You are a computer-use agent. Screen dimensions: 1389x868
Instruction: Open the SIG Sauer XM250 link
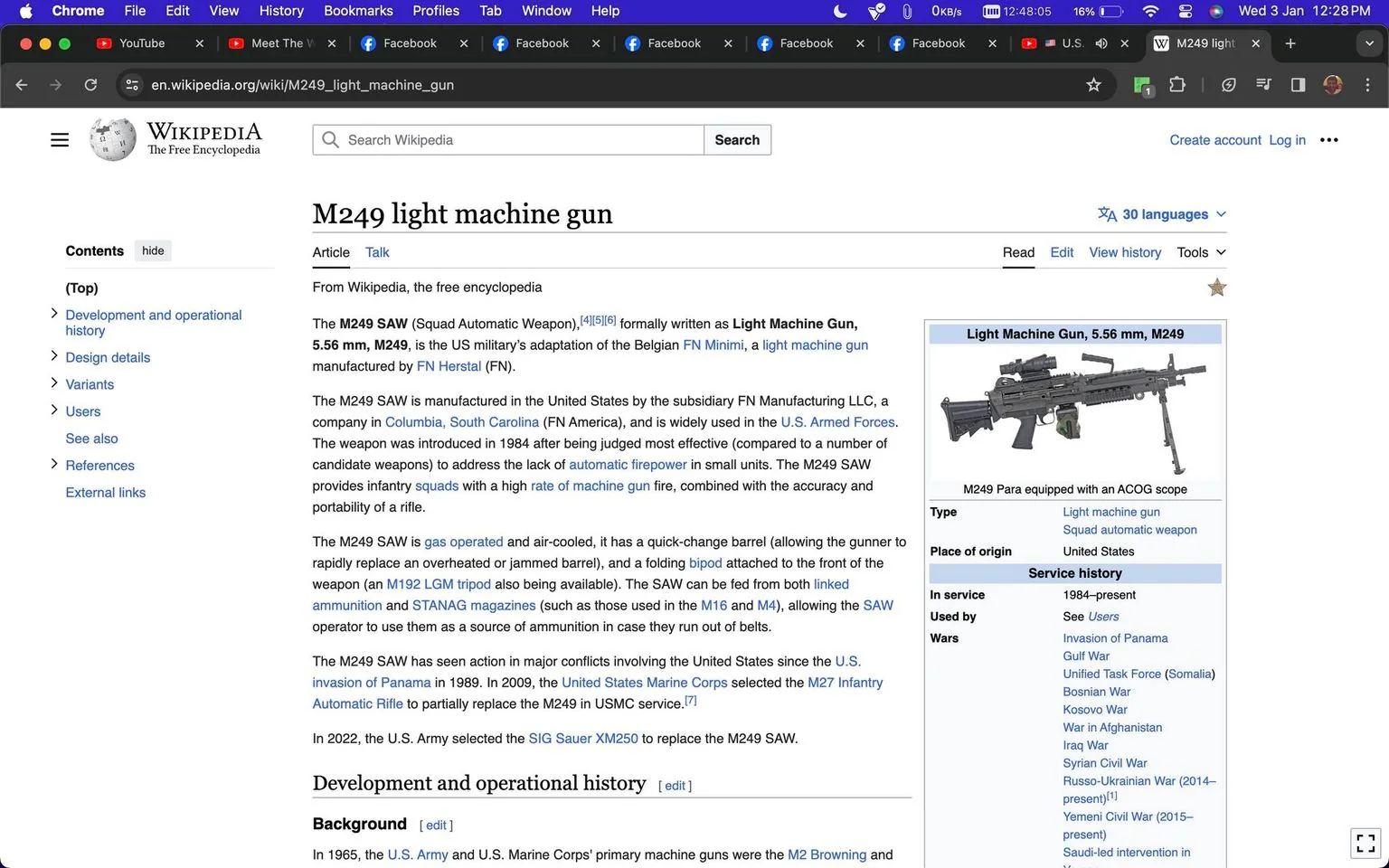pos(583,739)
